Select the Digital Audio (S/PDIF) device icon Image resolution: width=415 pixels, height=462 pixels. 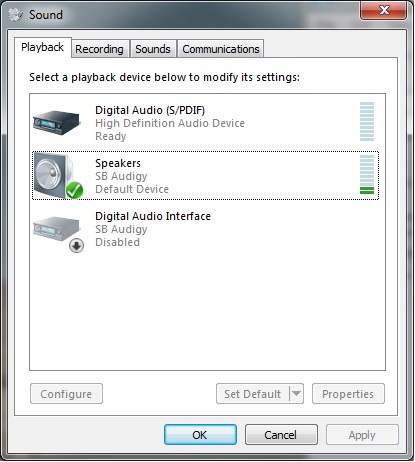57,122
